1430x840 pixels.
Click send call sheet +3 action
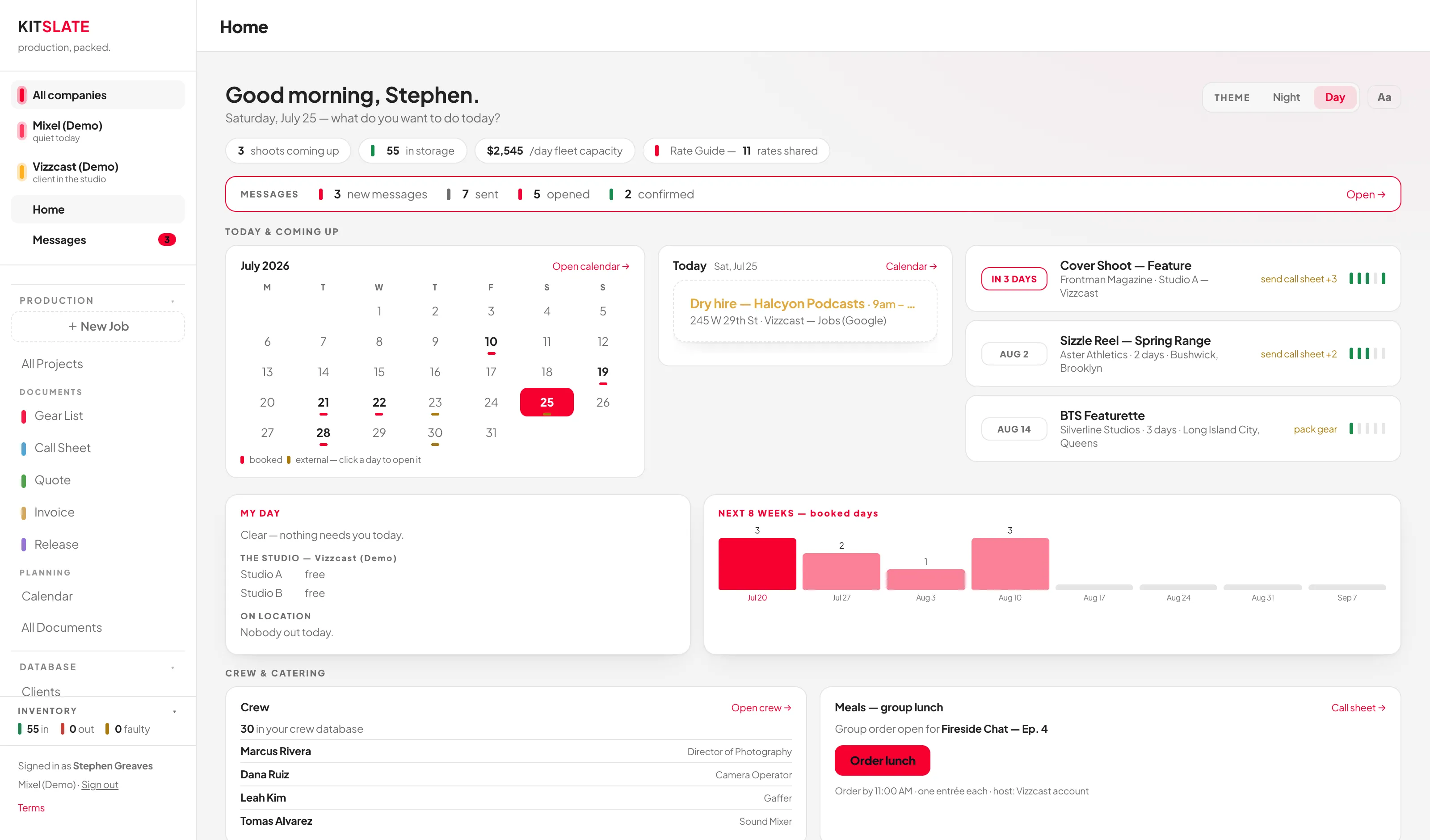point(1298,279)
